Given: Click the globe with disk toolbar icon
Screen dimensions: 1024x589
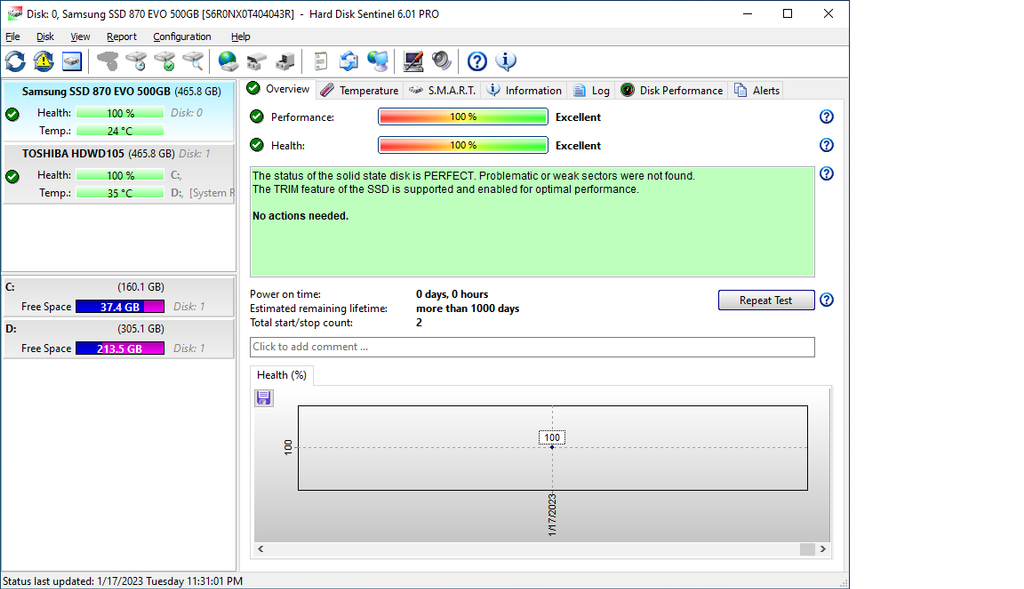Looking at the screenshot, I should coord(229,62).
